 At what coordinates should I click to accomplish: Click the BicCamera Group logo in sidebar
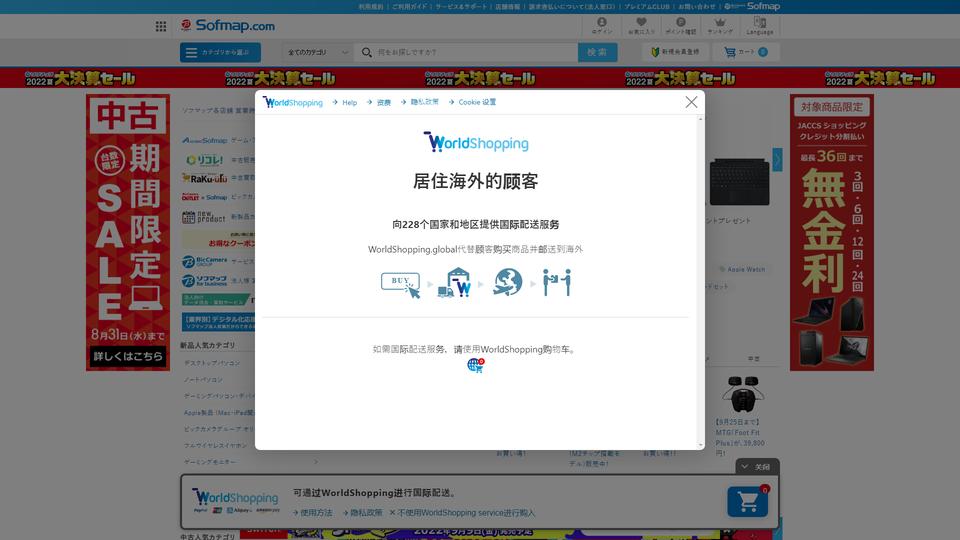coord(204,261)
